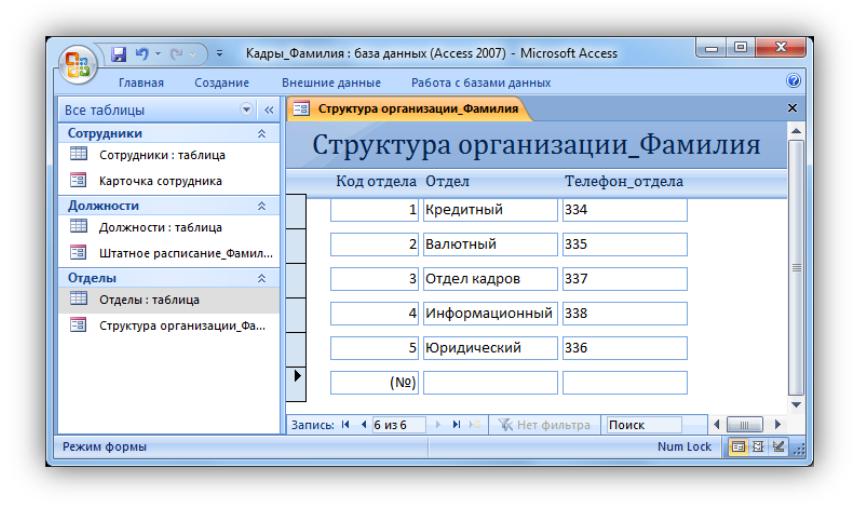Viewport: 859px width, 509px height.
Task: Click the empty Отдел field in new record
Action: pos(490,382)
